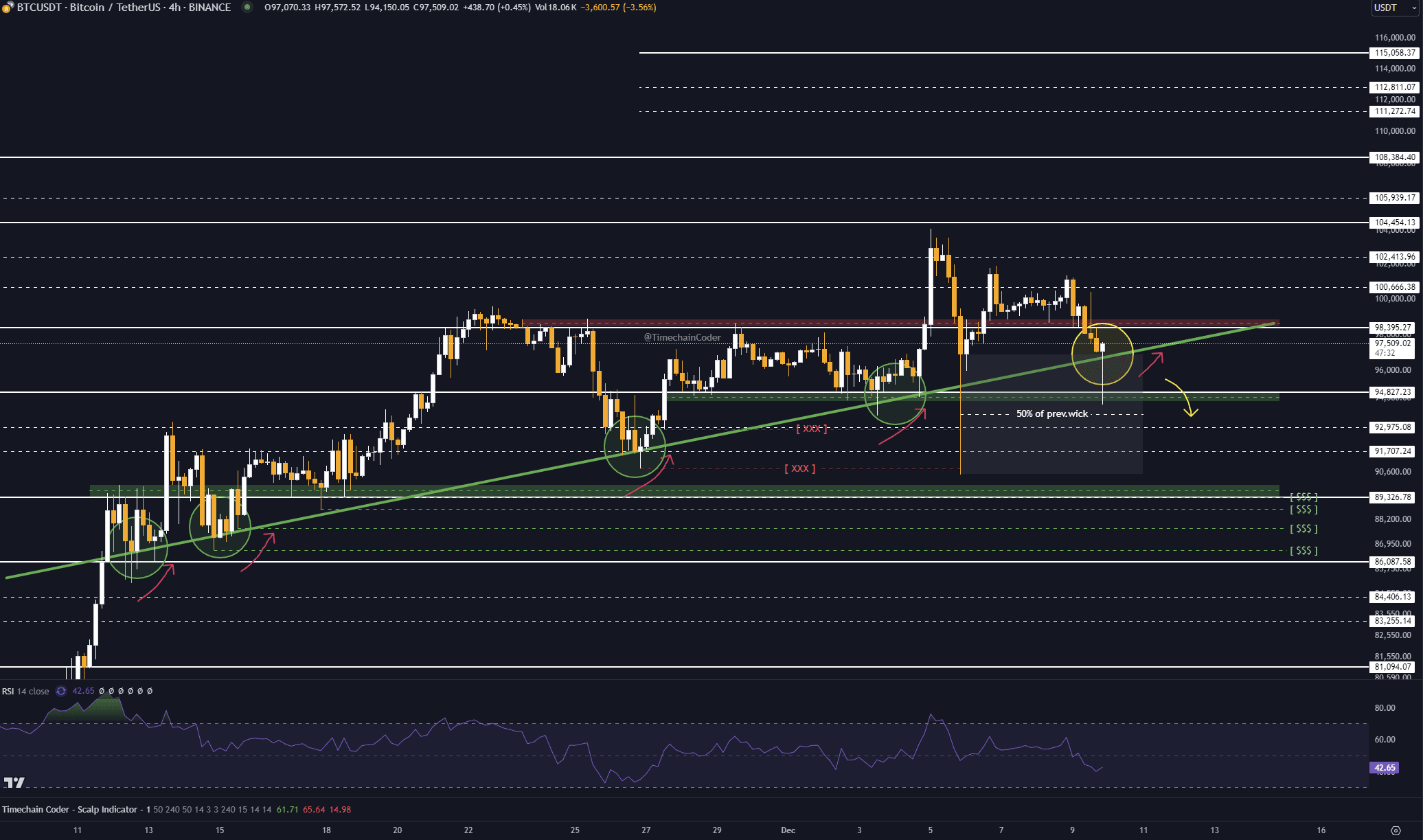Open the USDT currency dropdown
Viewport: 1423px width, 840px height.
[x=1394, y=8]
